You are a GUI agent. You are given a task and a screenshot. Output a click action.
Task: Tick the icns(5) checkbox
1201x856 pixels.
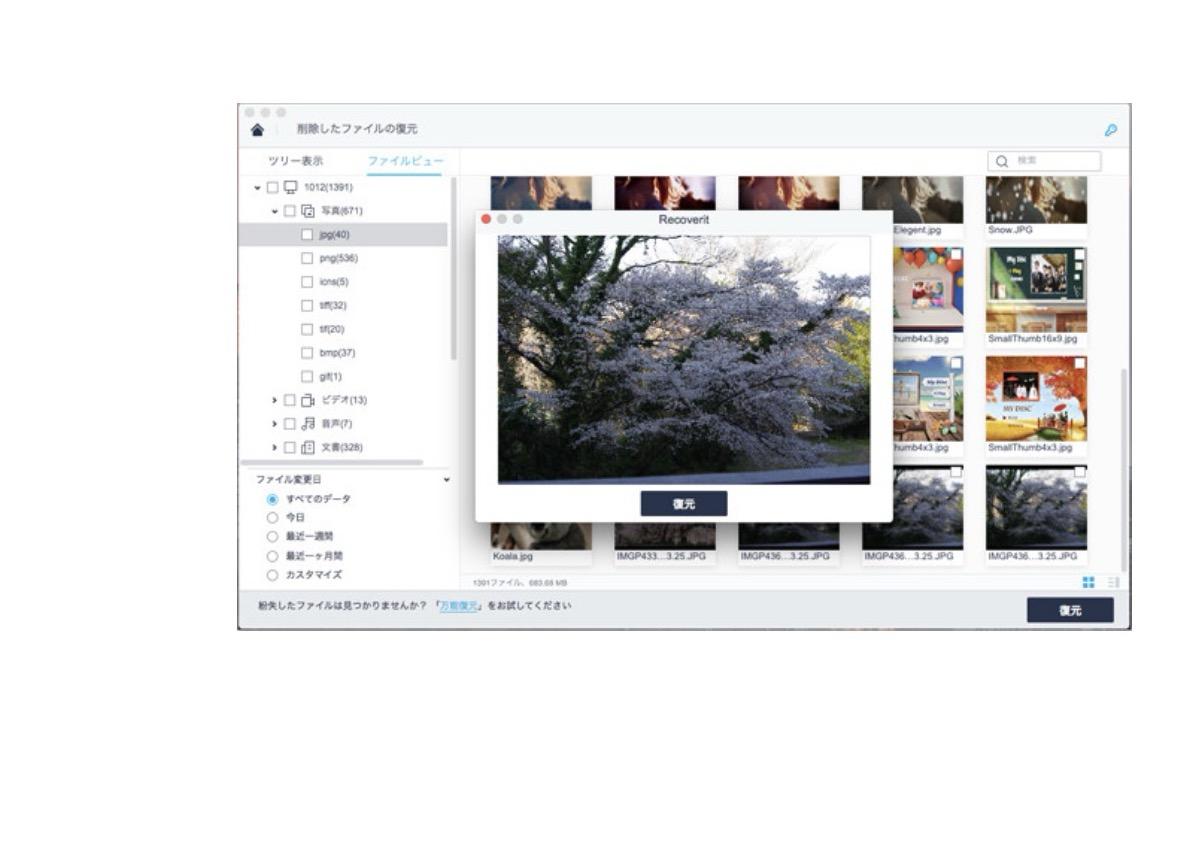[x=307, y=282]
